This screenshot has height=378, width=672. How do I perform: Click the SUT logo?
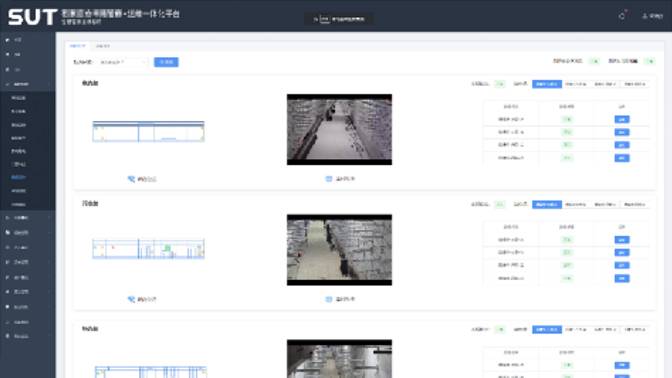tap(33, 17)
